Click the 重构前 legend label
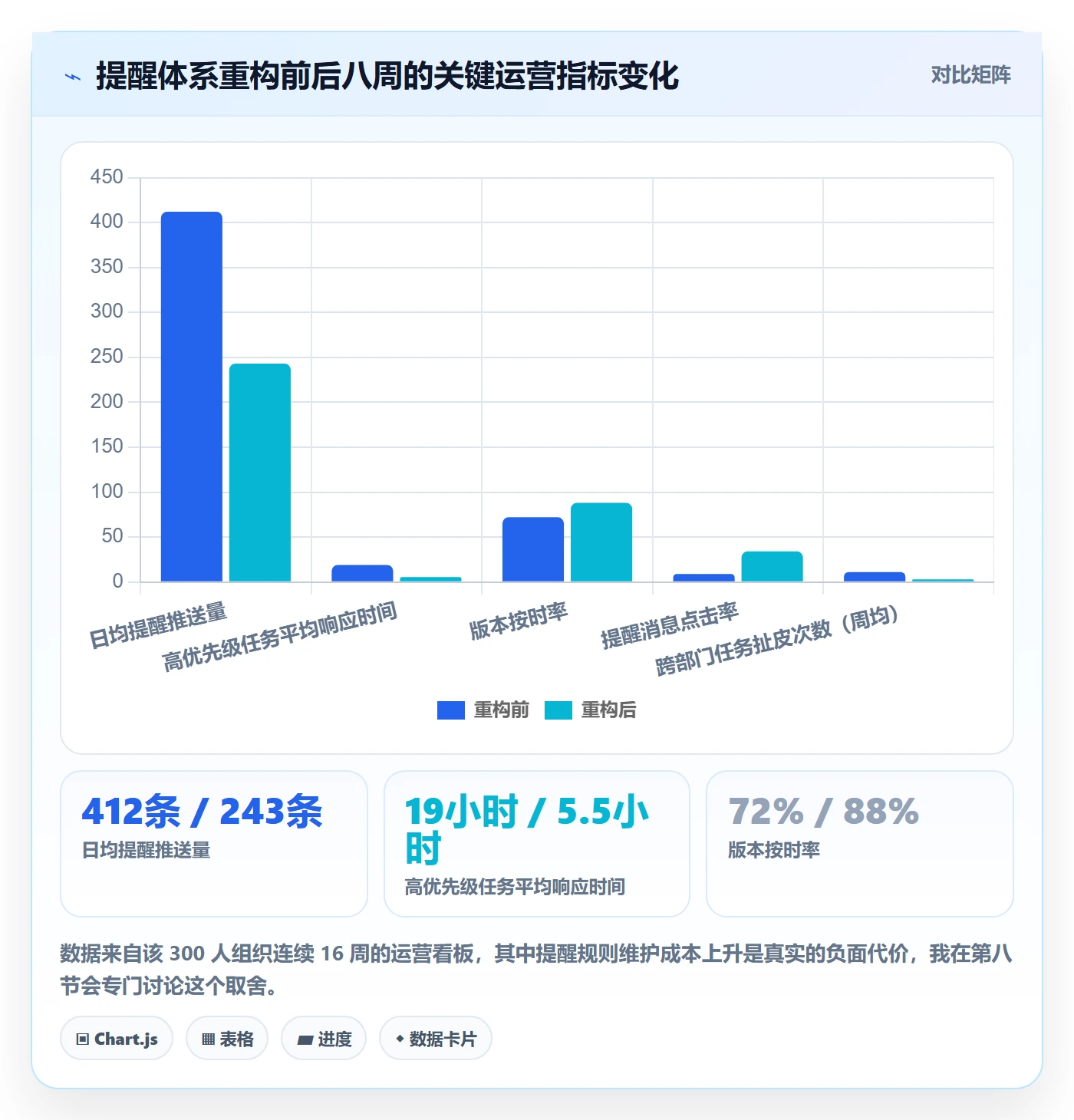The height and width of the screenshot is (1120, 1074). 501,710
